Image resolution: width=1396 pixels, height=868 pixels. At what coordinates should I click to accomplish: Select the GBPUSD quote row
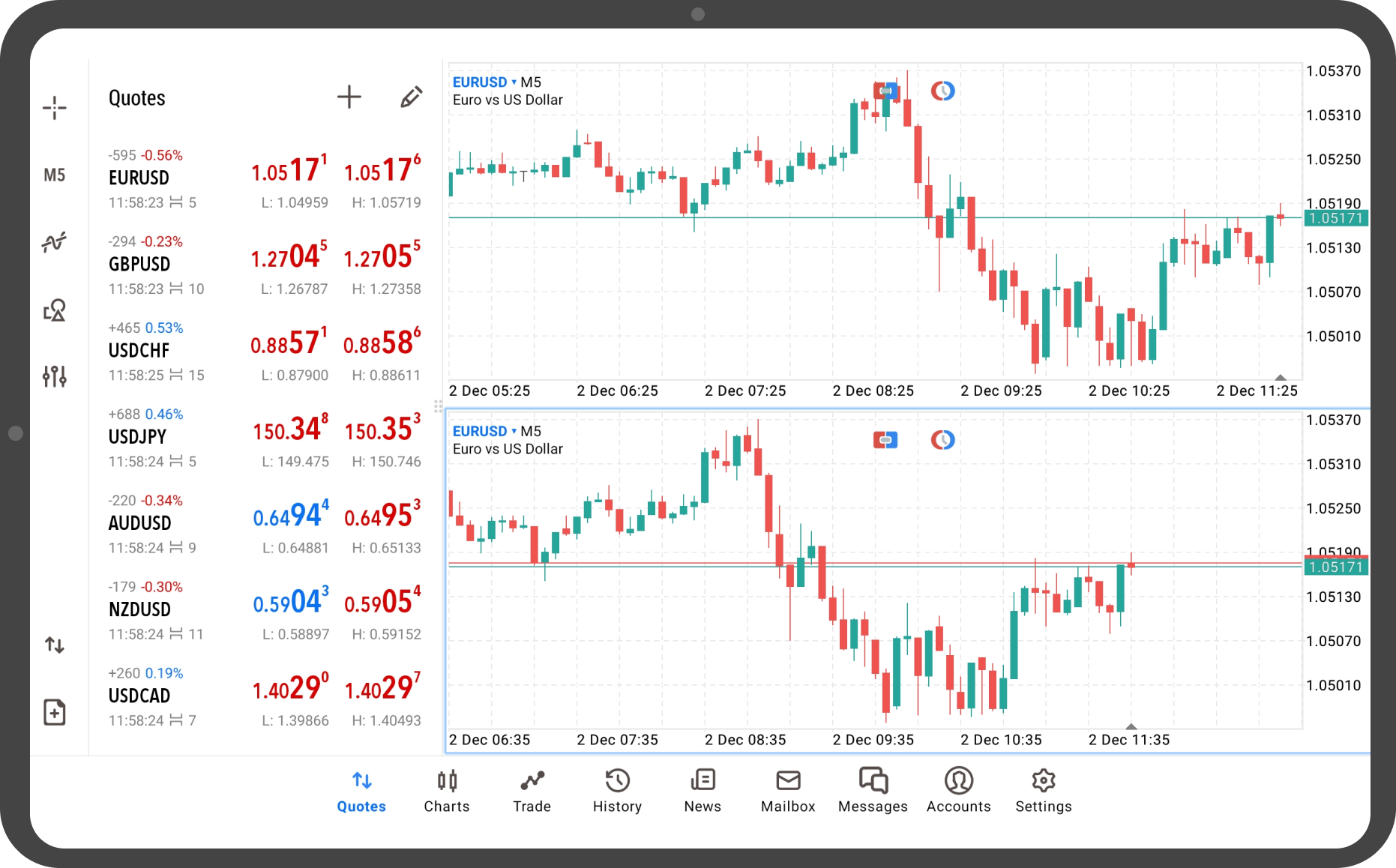[x=264, y=265]
